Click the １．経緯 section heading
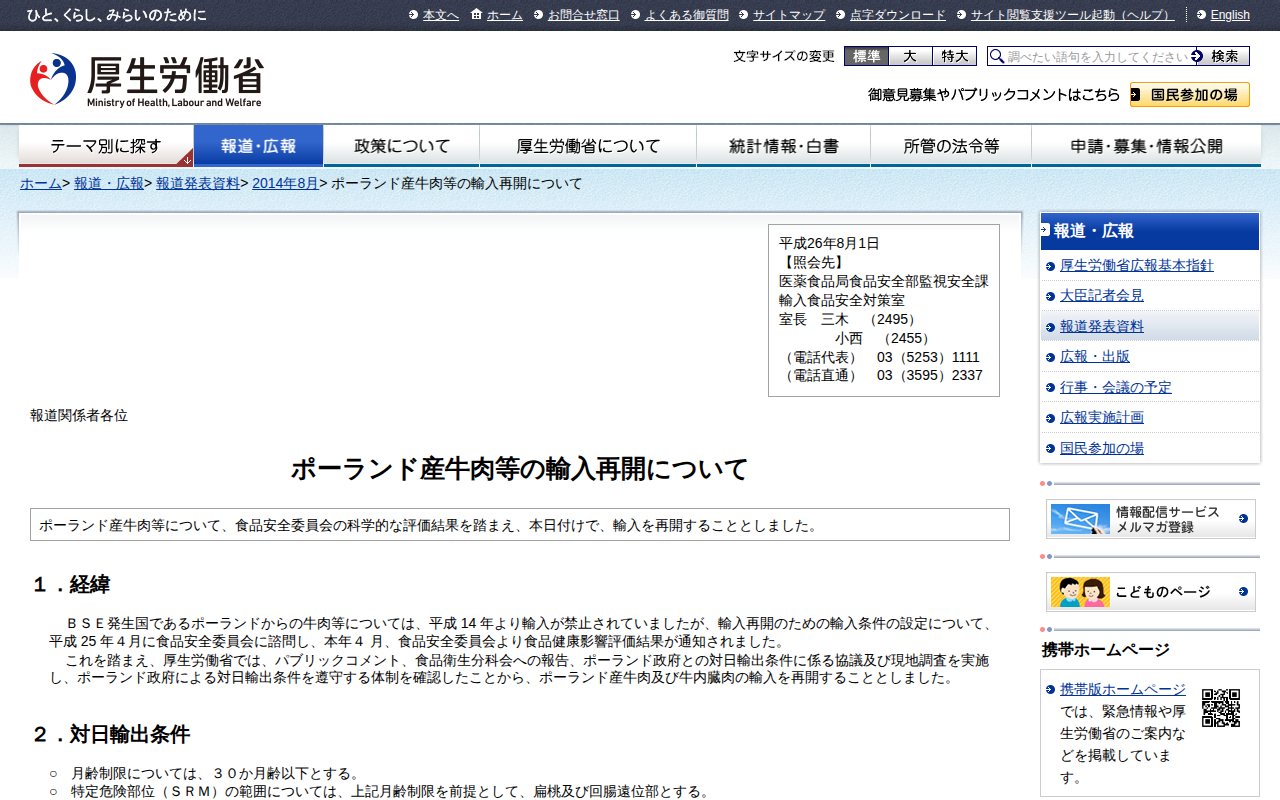 pyautogui.click(x=70, y=585)
